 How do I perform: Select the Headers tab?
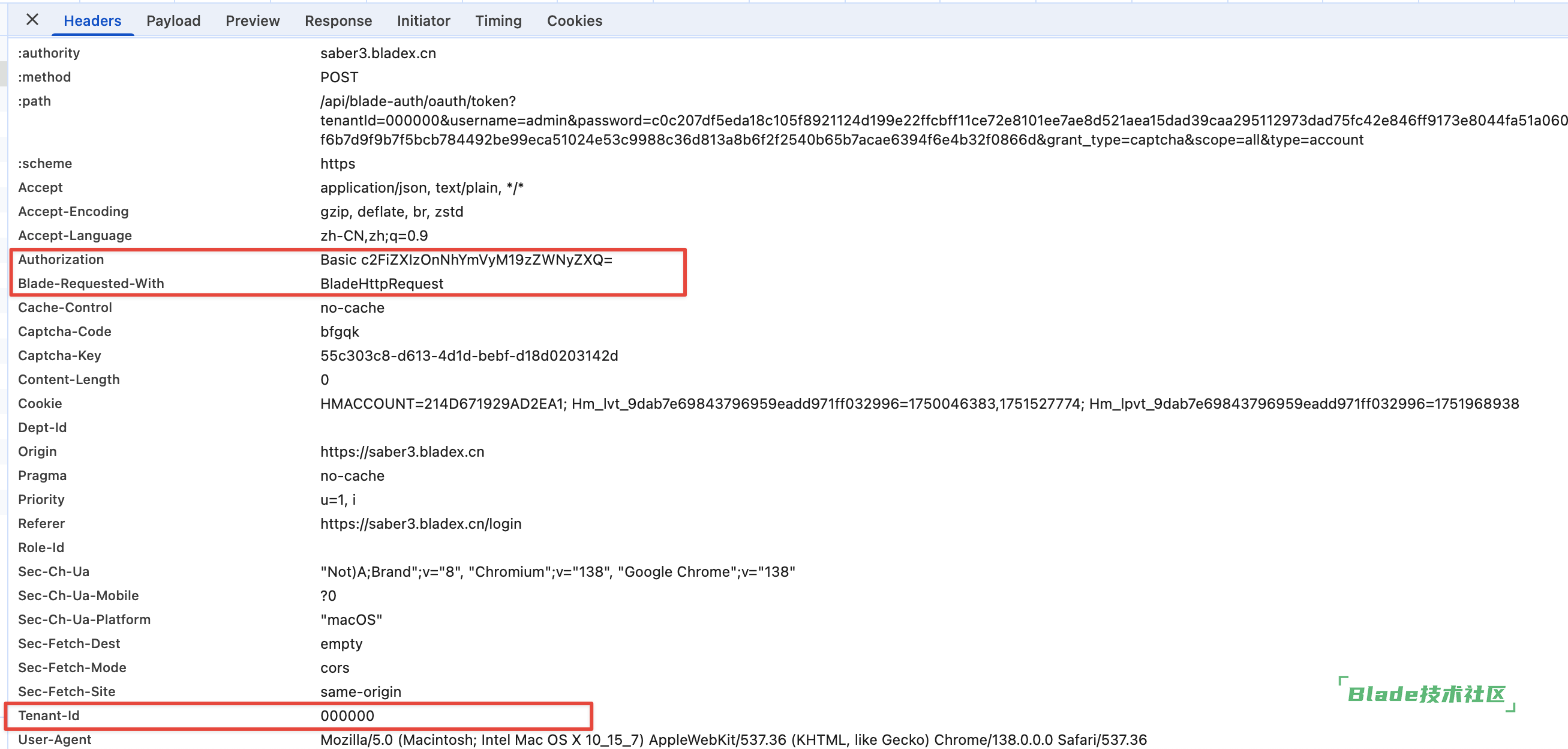tap(92, 20)
